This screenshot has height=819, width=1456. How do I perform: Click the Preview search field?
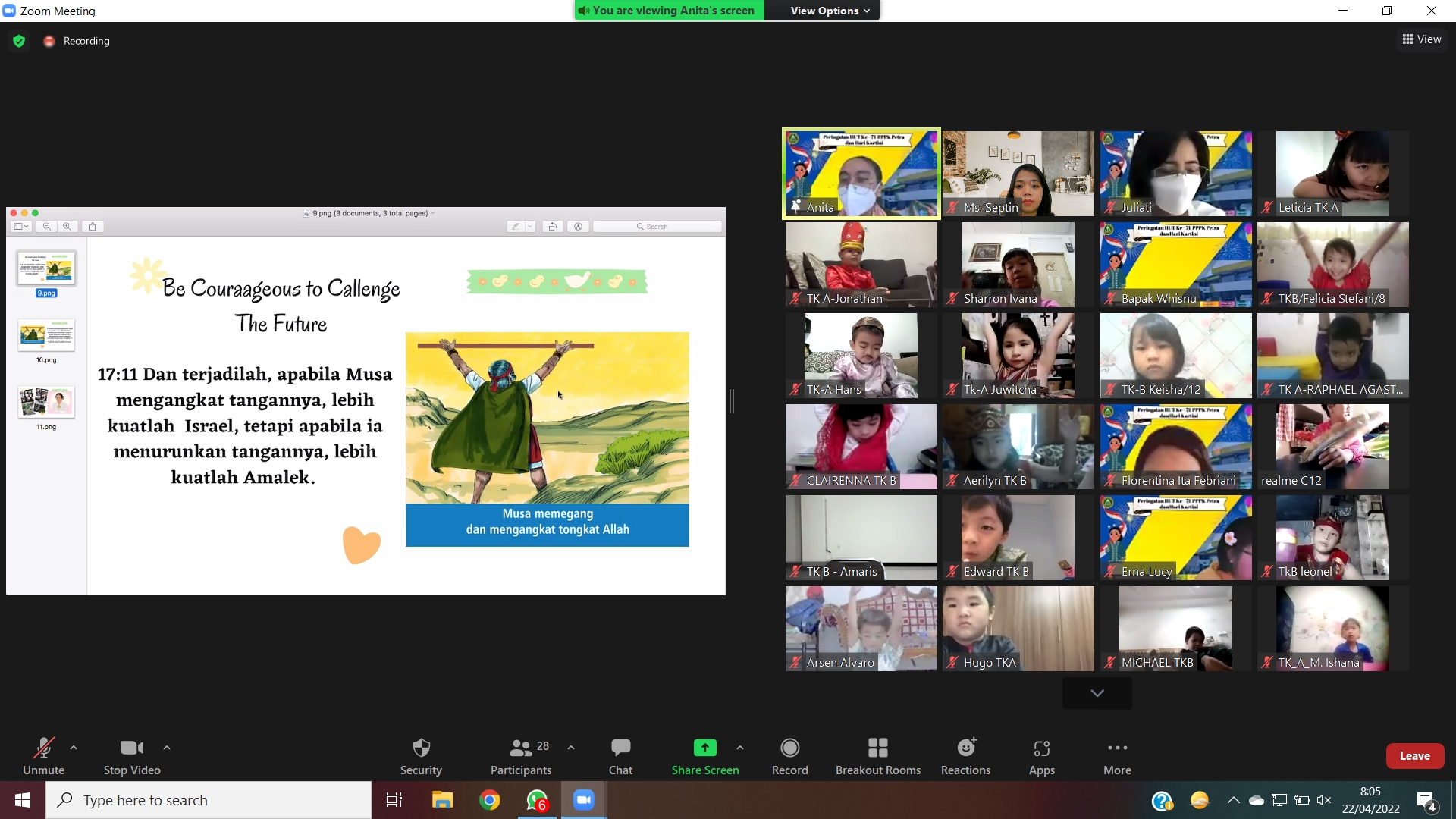click(x=657, y=226)
